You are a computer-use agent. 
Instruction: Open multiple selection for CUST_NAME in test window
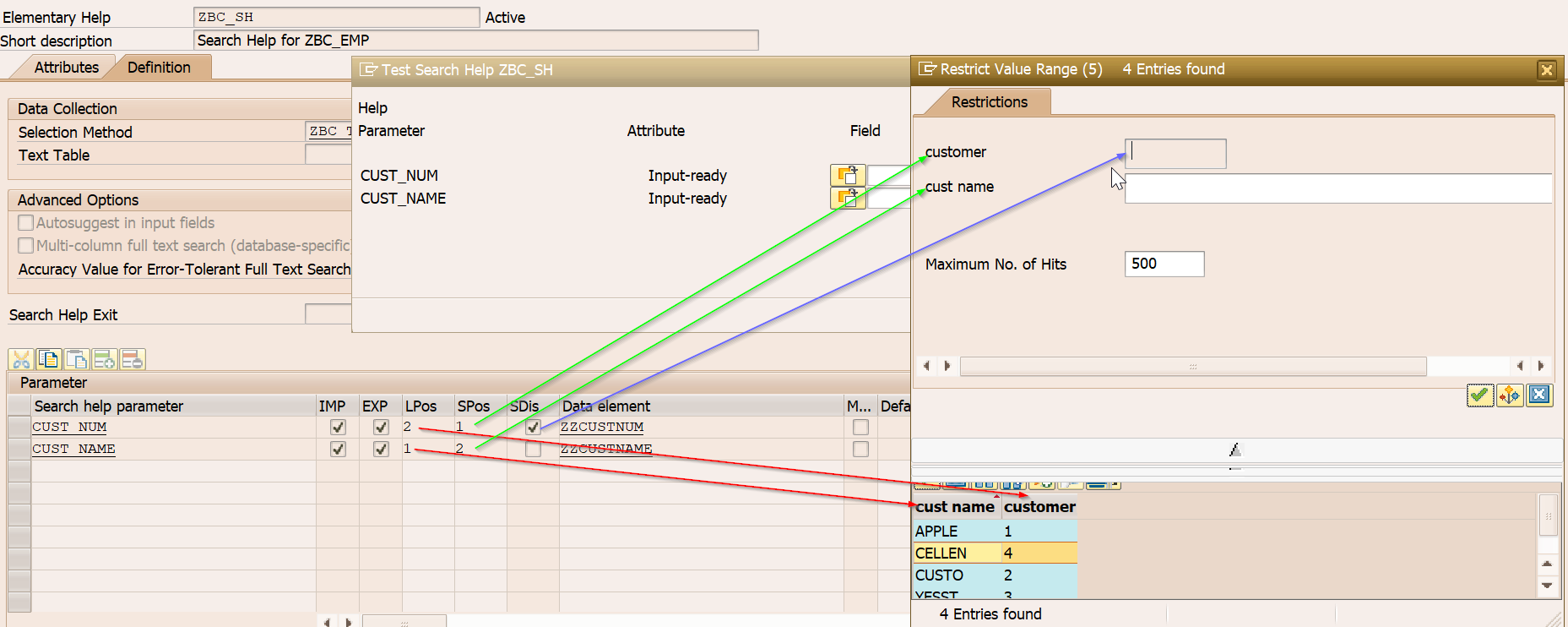(x=848, y=199)
